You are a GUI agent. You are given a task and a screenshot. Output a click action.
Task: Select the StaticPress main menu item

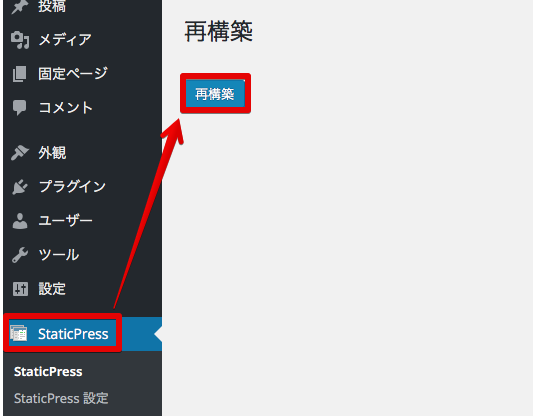pyautogui.click(x=83, y=334)
